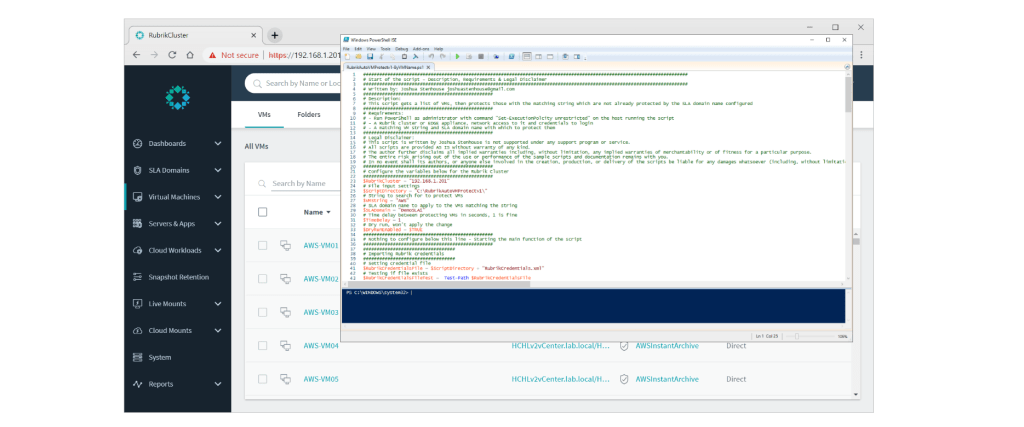Click Save disk icon in PowerShell ISE
1024x427 pixels.
[x=370, y=57]
